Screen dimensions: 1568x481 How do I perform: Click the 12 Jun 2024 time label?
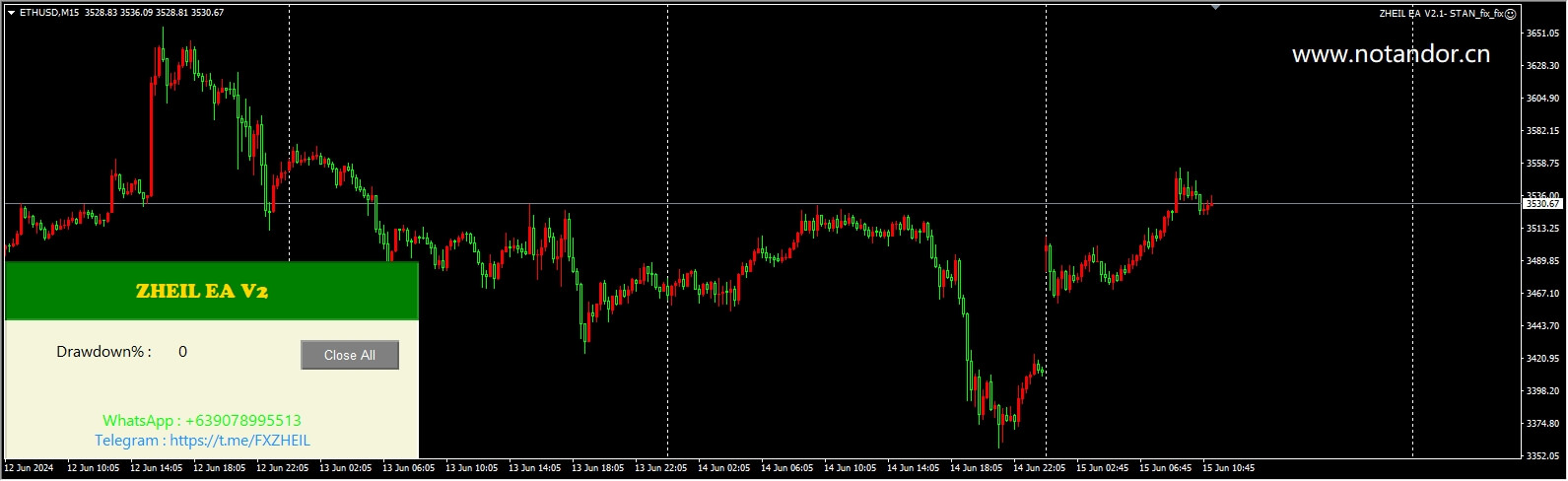28,468
